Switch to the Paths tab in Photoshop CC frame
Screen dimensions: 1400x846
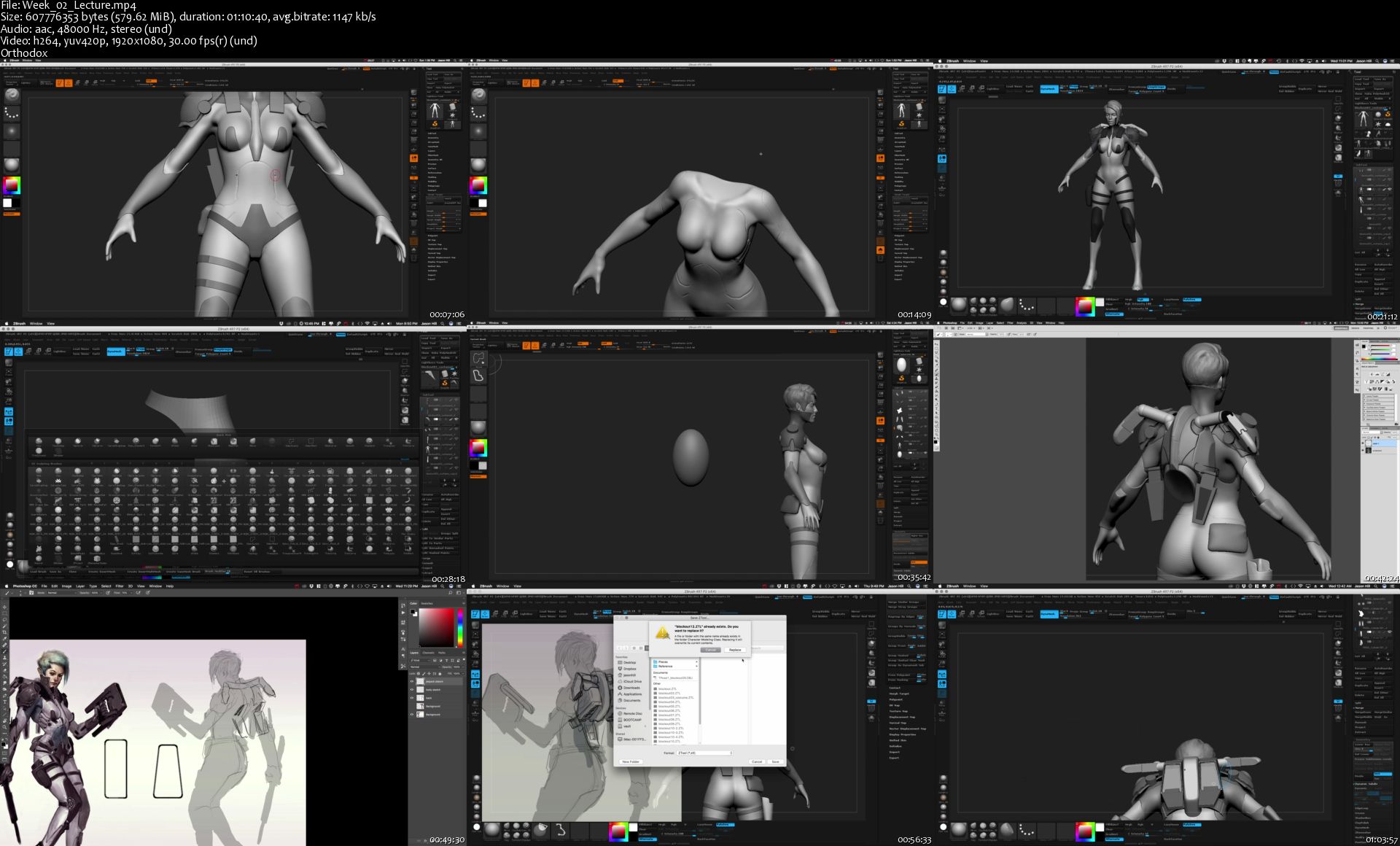click(442, 653)
